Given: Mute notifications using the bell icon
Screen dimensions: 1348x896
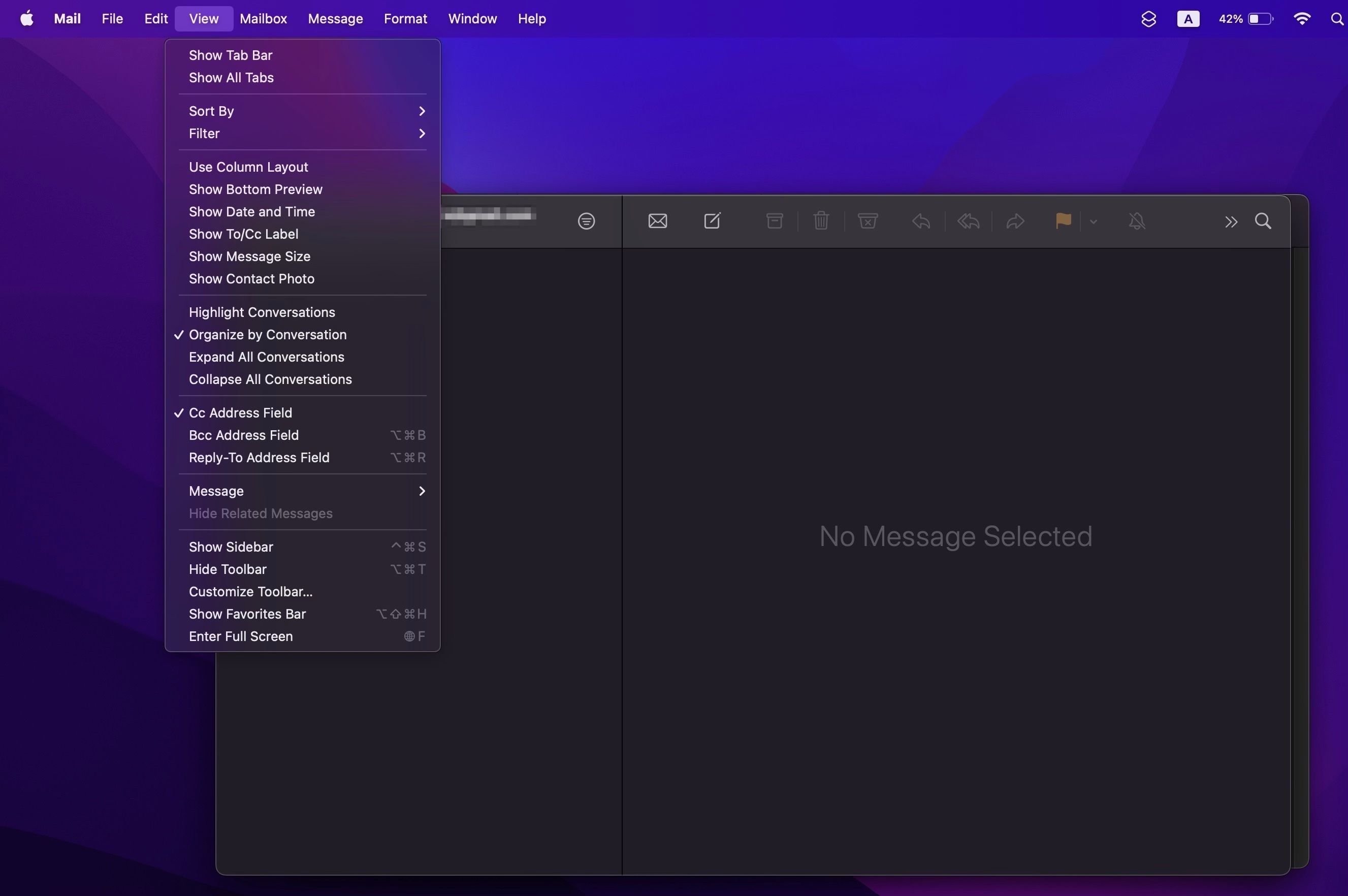Looking at the screenshot, I should click(x=1137, y=220).
